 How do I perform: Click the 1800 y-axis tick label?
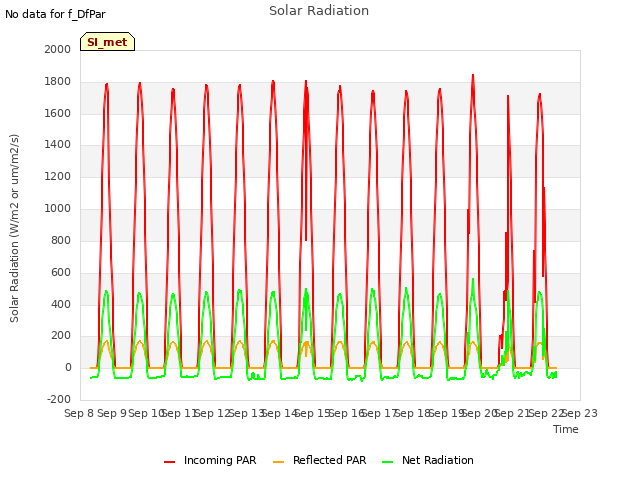[58, 82]
